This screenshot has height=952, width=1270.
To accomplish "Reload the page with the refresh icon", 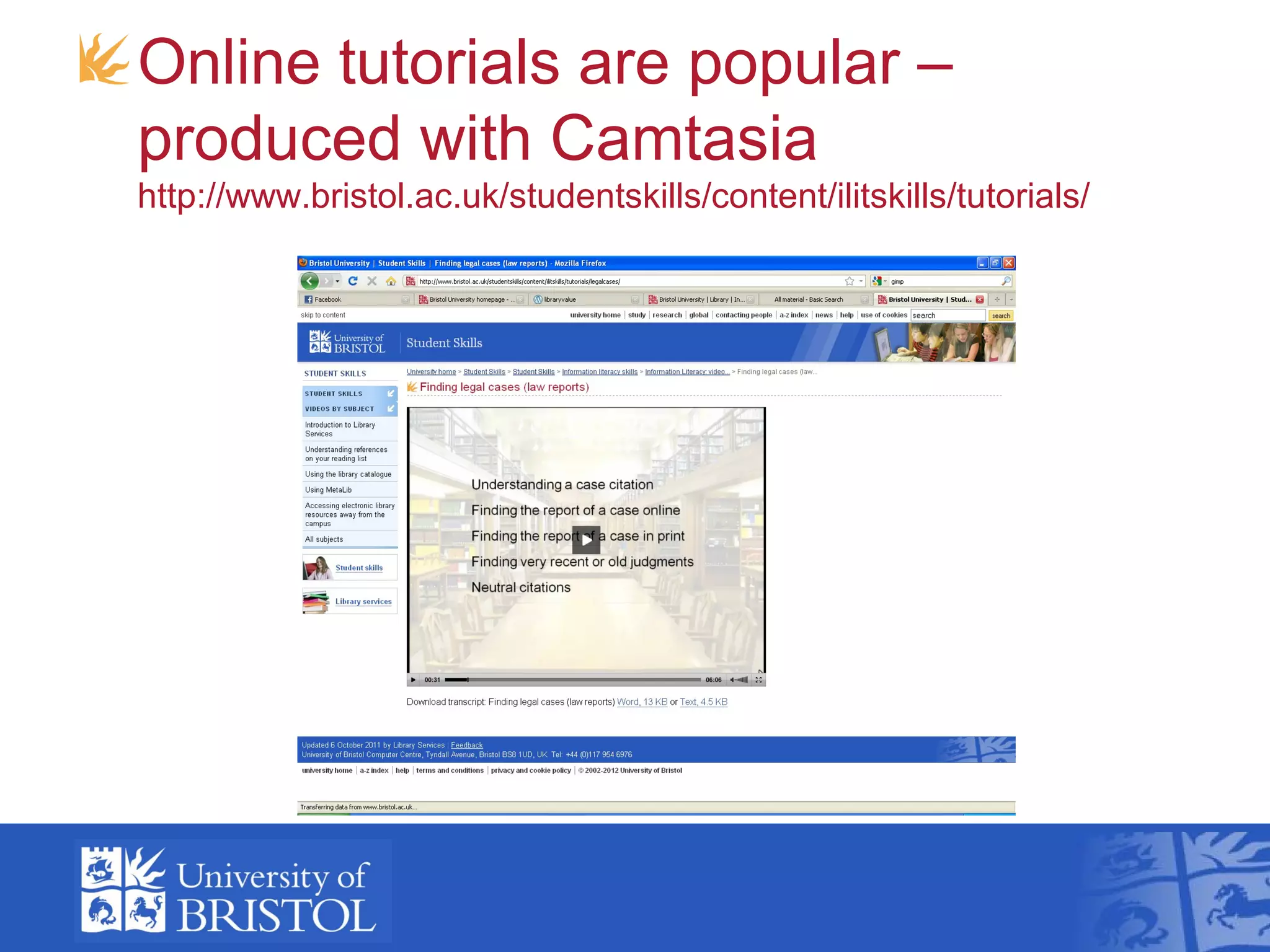I will 353,281.
